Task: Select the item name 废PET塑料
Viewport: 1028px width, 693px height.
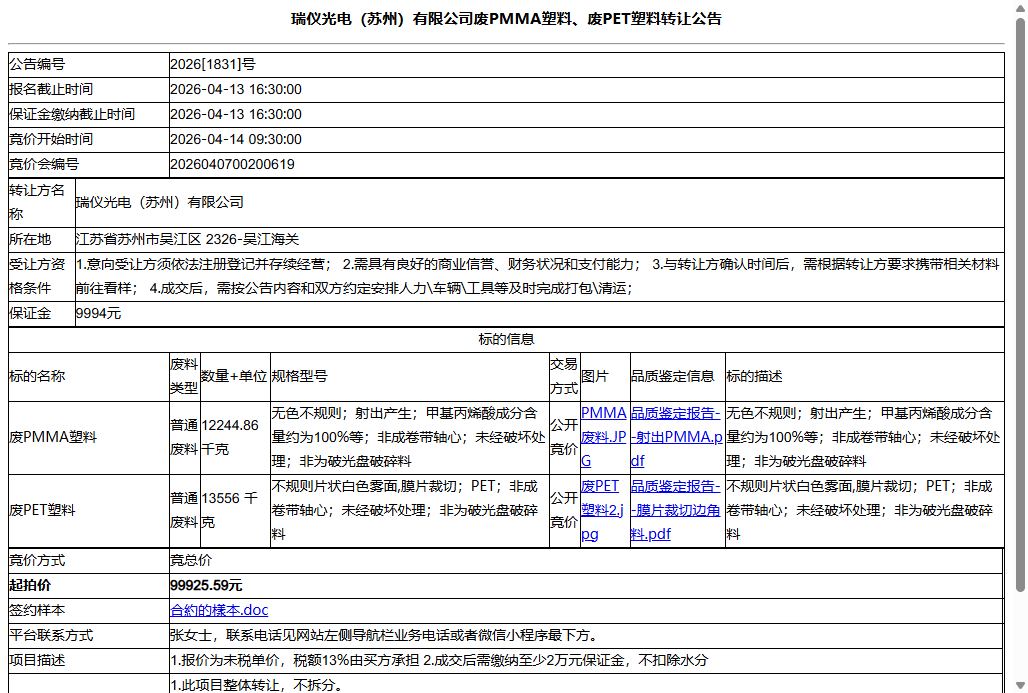Action: point(43,510)
